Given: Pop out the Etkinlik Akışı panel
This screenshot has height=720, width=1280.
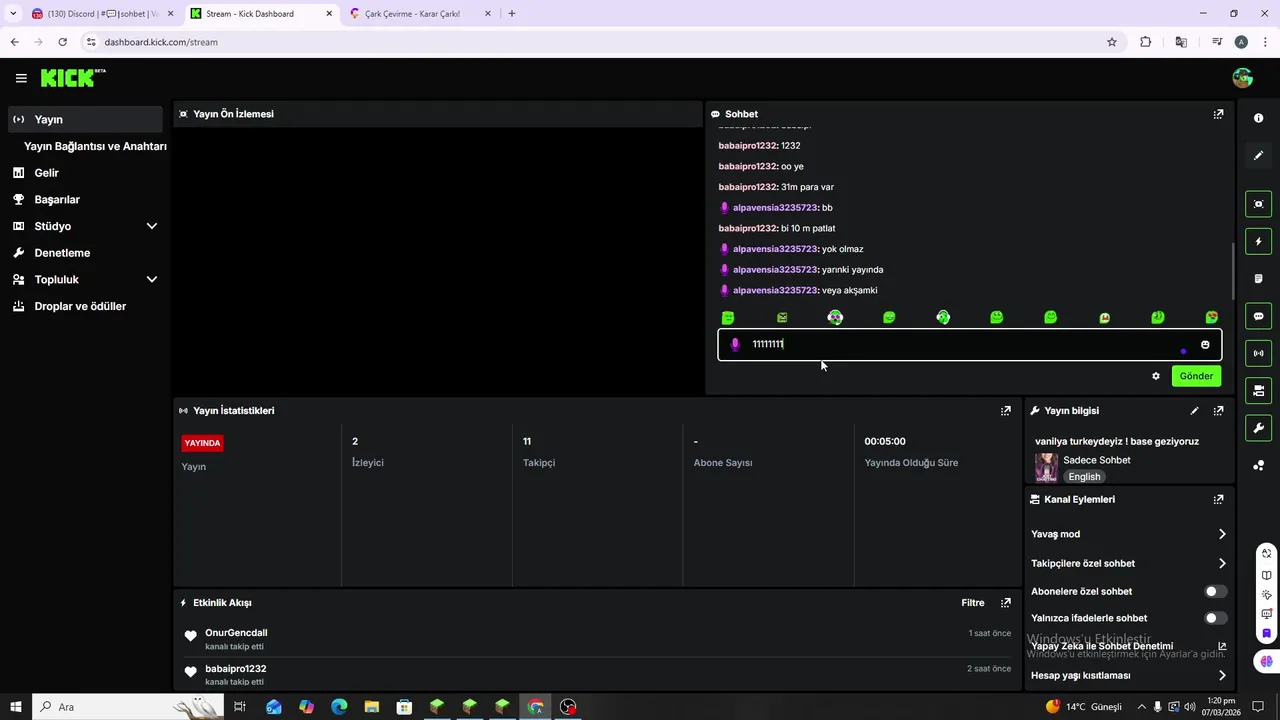Looking at the screenshot, I should (x=1006, y=603).
